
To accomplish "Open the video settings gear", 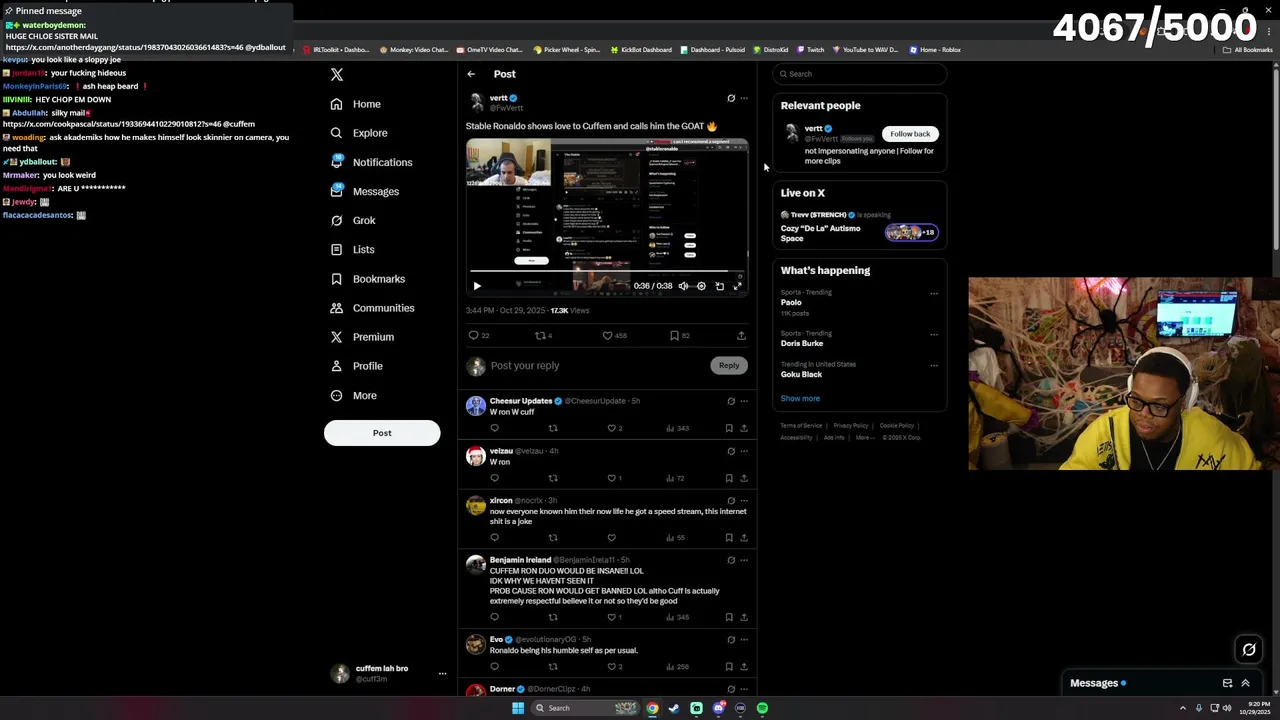I will 701,286.
